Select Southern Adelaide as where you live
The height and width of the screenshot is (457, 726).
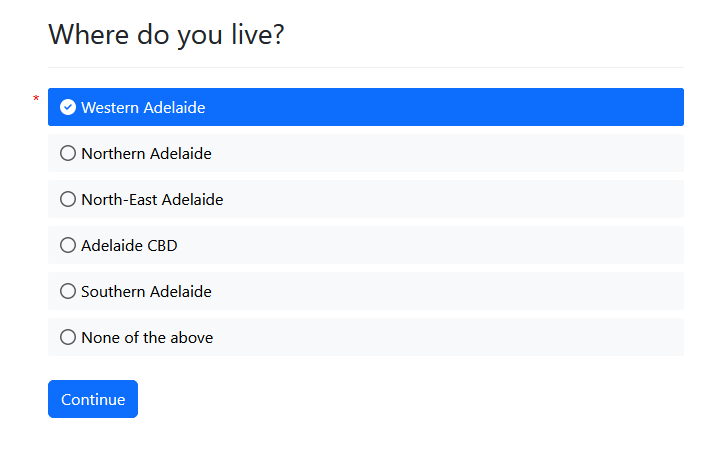pos(365,292)
